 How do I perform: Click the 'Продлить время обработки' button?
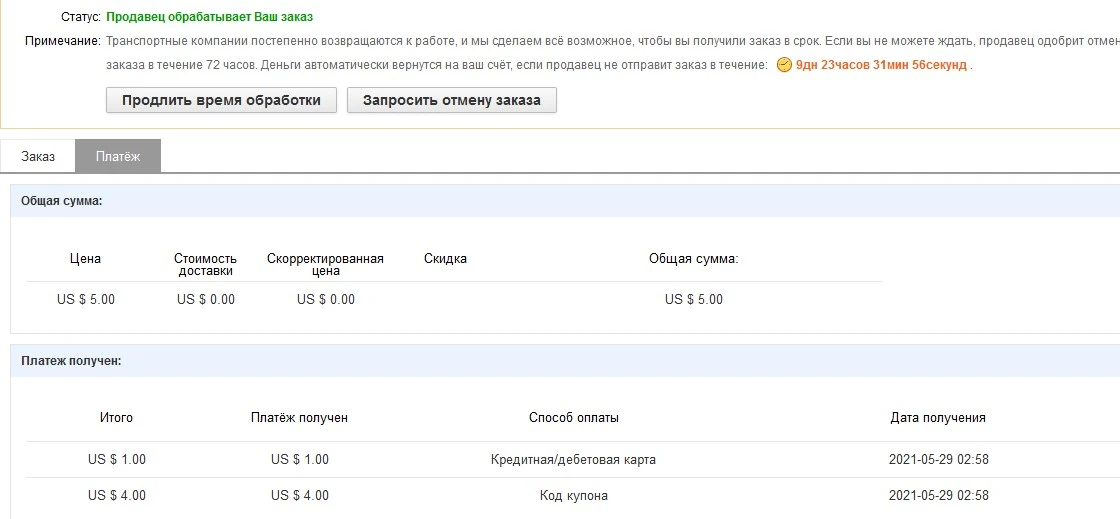coord(221,100)
